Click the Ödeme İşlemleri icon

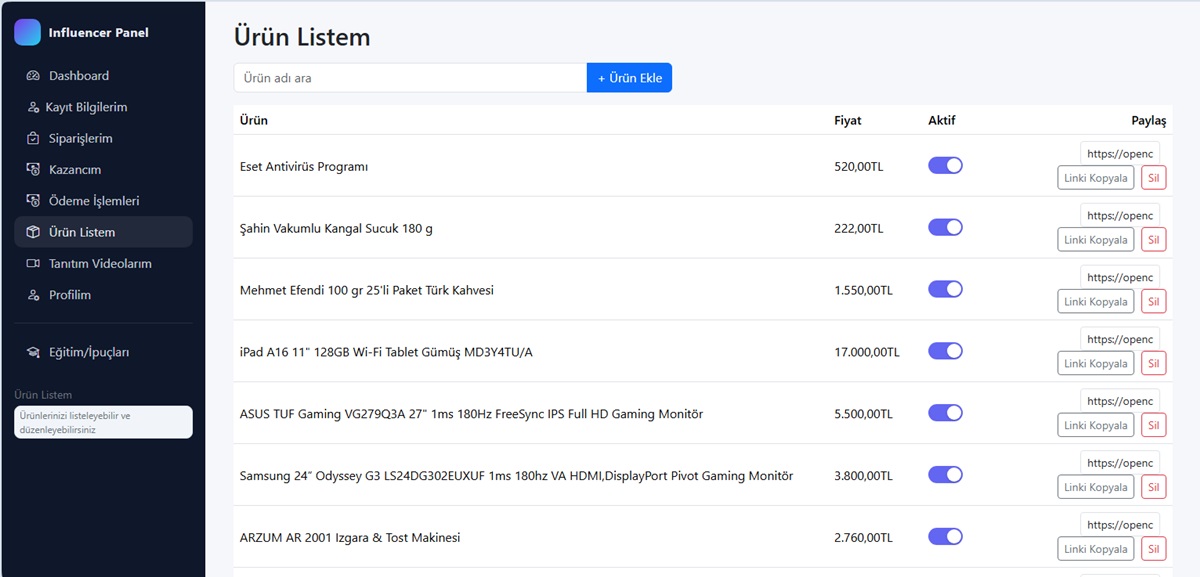pos(33,201)
